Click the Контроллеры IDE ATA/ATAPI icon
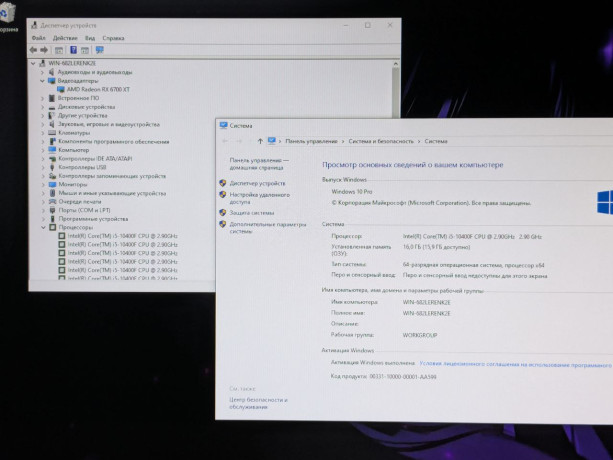Screen dimensions: 613x460 point(52,159)
